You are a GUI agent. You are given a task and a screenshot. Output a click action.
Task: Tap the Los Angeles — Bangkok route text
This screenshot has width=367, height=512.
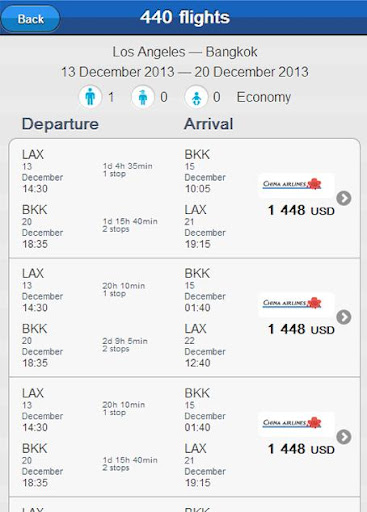185,52
